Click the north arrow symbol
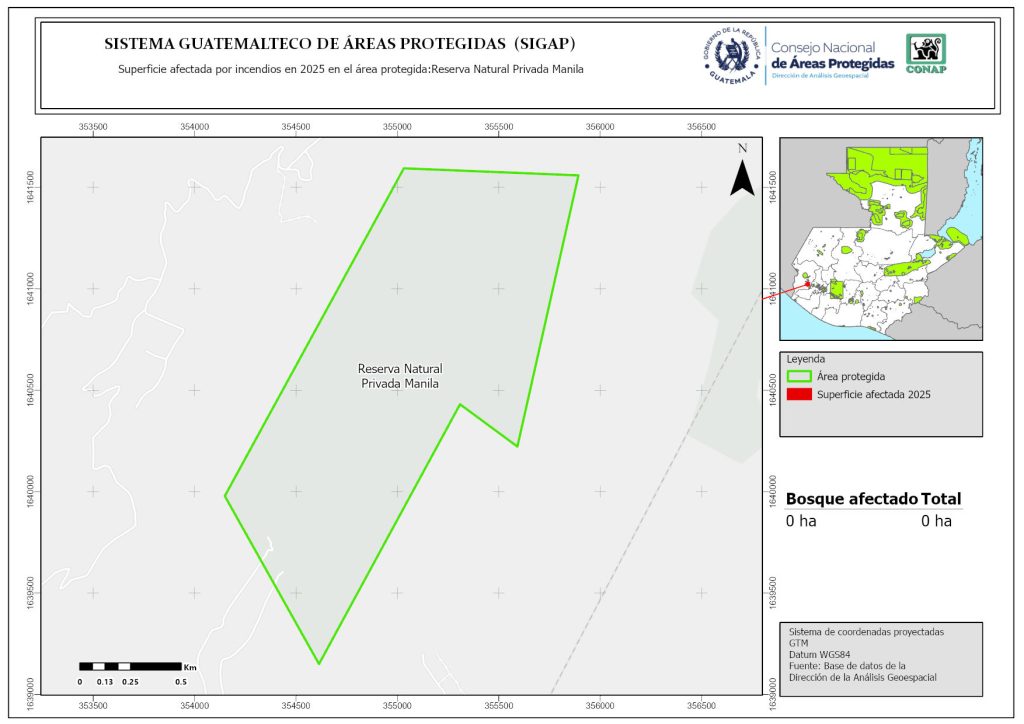Screen dimensions: 1024x724 (x=741, y=172)
